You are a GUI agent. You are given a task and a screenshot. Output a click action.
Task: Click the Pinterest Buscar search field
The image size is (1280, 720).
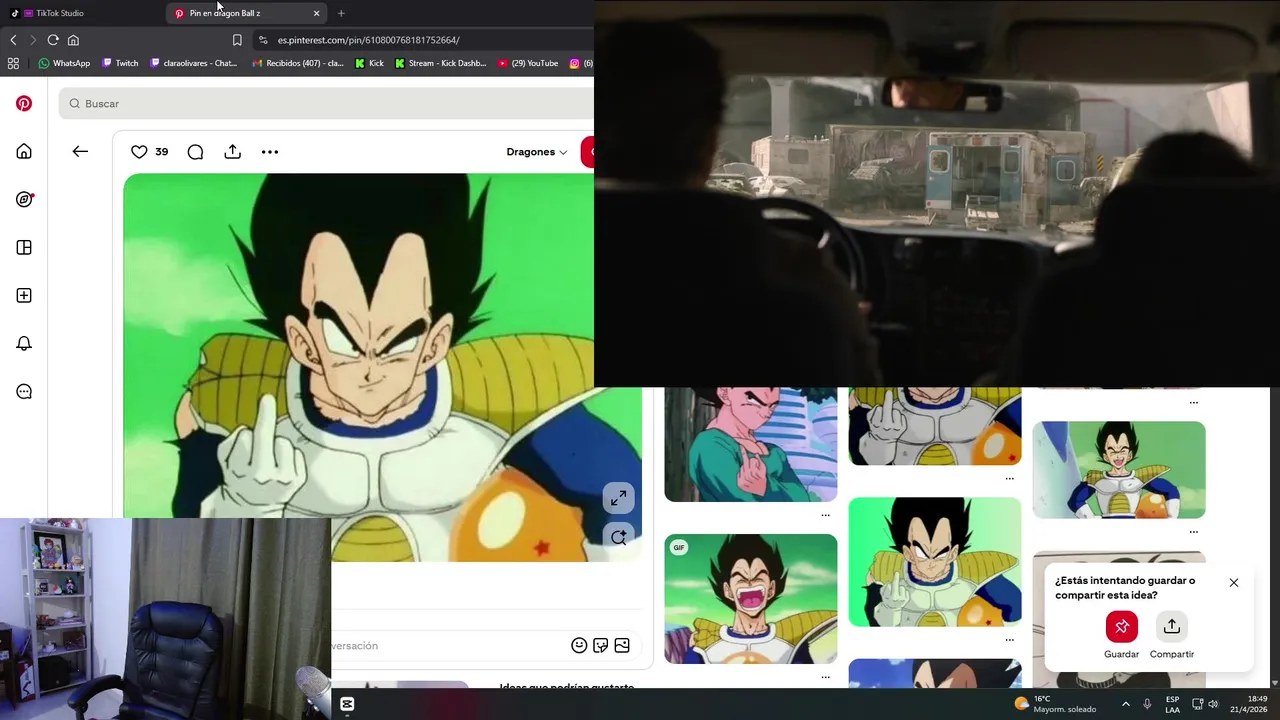coord(326,103)
